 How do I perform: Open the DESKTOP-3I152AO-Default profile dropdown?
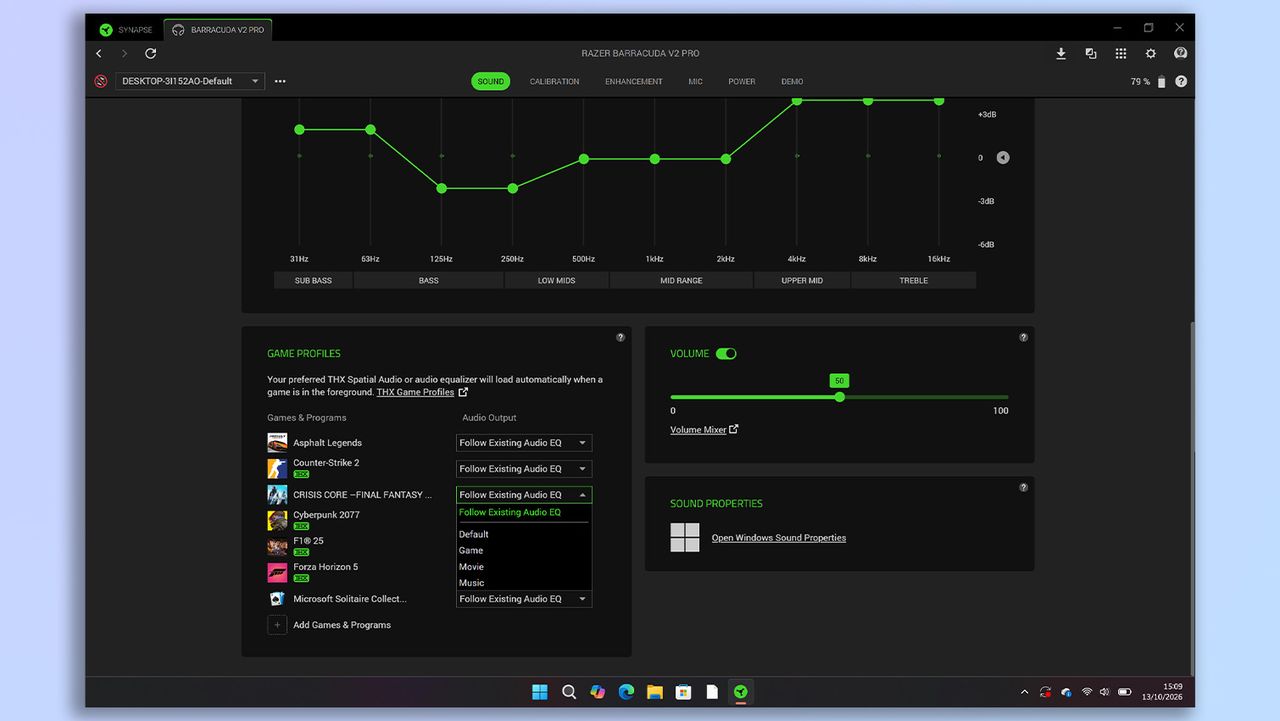[x=190, y=81]
